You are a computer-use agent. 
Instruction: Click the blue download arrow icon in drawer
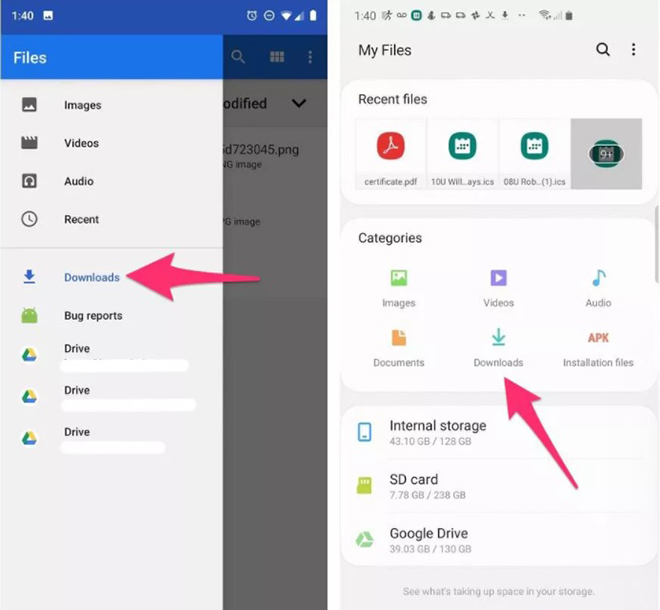click(x=29, y=277)
